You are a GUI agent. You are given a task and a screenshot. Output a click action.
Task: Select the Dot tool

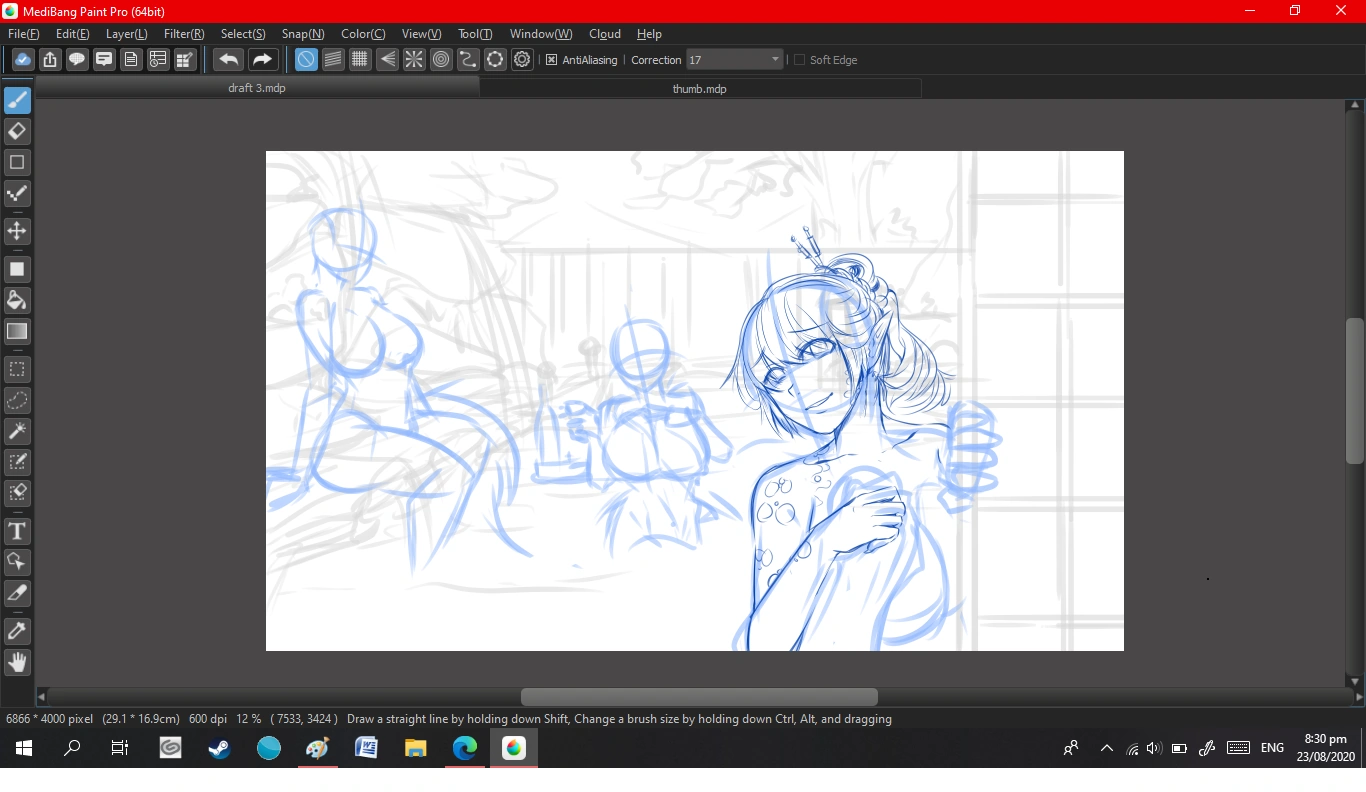click(x=17, y=193)
